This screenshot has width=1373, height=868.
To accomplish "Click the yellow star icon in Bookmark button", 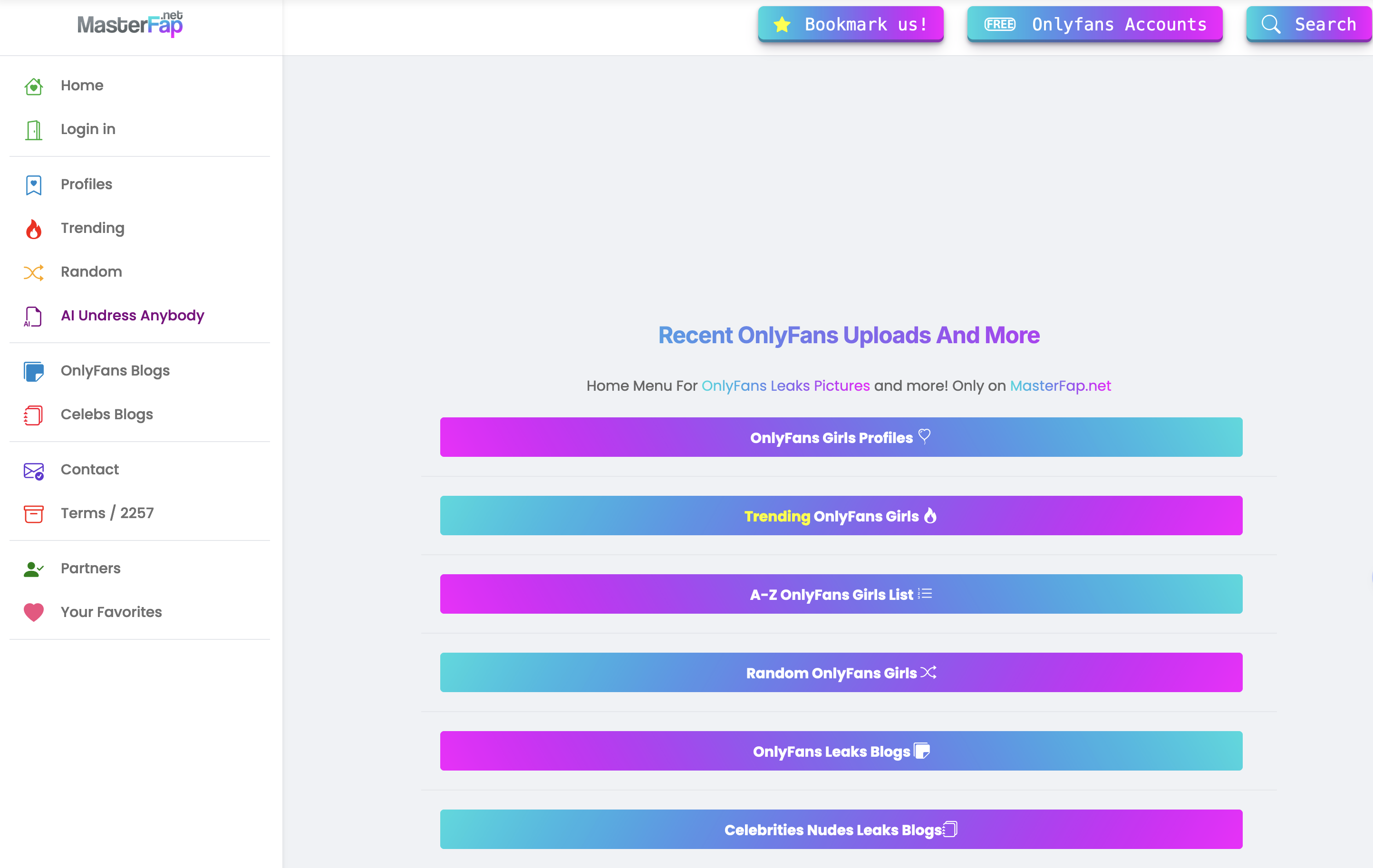I will point(782,24).
